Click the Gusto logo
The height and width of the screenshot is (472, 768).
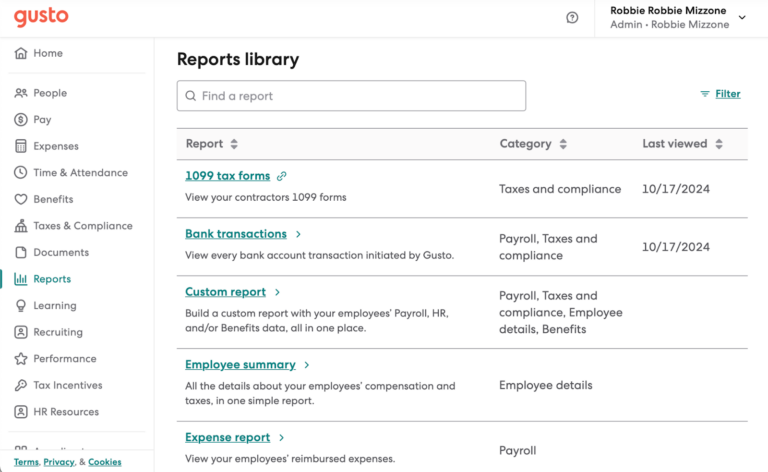pos(41,17)
